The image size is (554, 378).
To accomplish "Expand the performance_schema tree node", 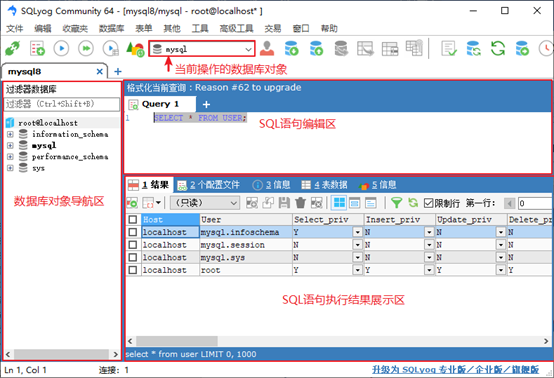I will tap(10, 156).
